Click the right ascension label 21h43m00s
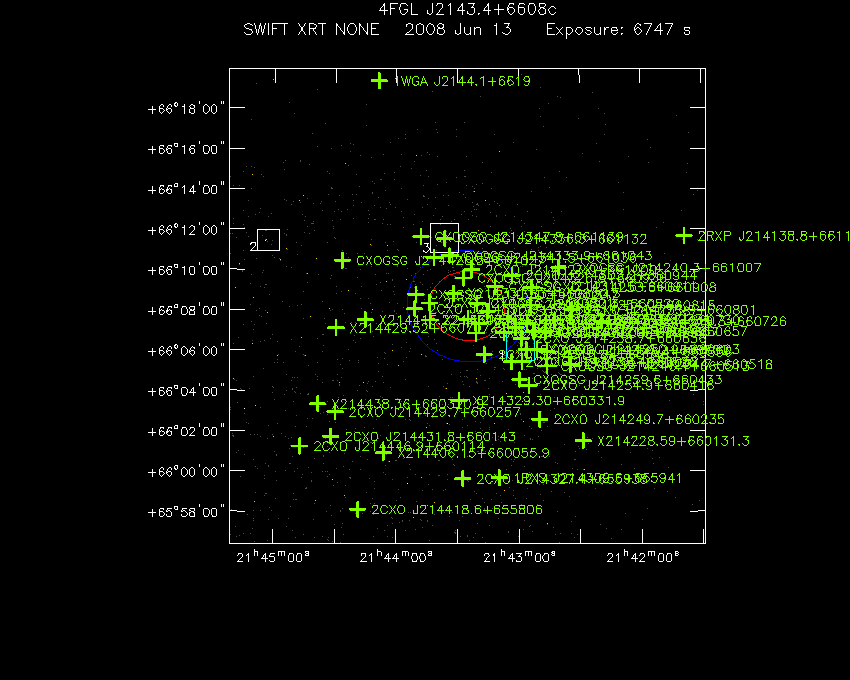 519,557
